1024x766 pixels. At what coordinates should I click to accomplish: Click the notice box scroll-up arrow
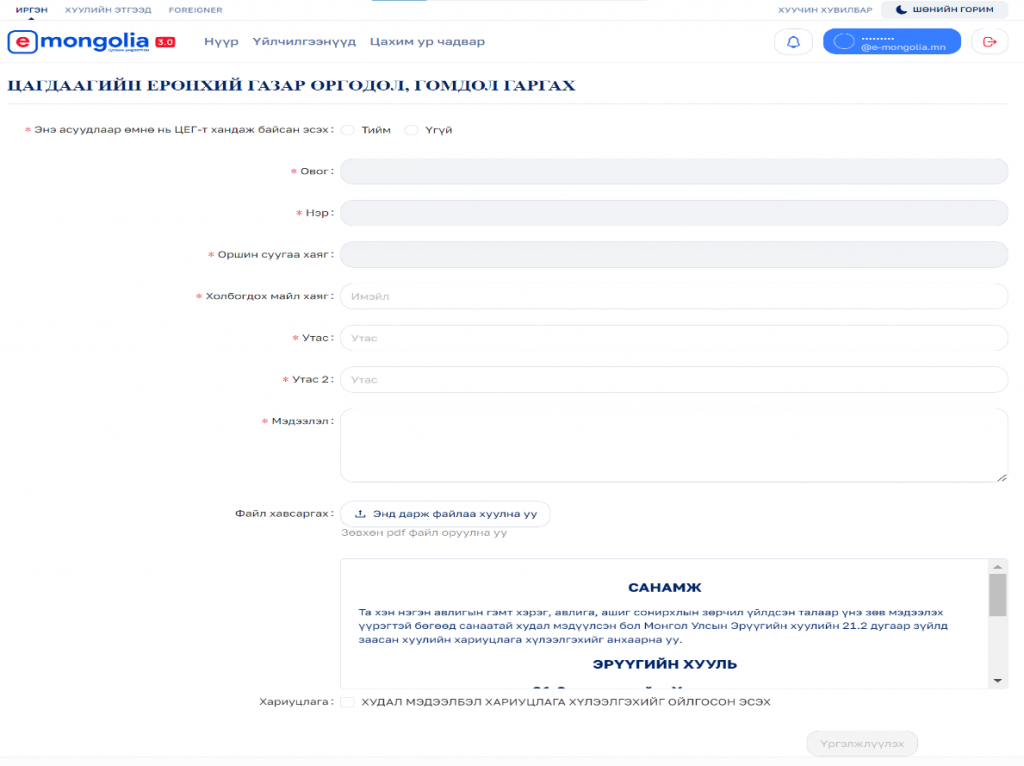[x=997, y=567]
